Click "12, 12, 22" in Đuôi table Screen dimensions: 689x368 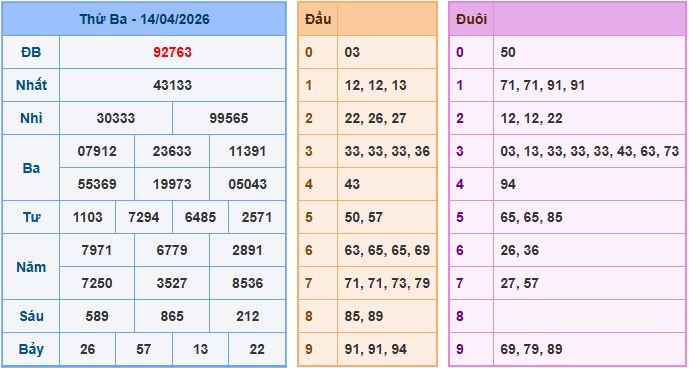point(531,118)
